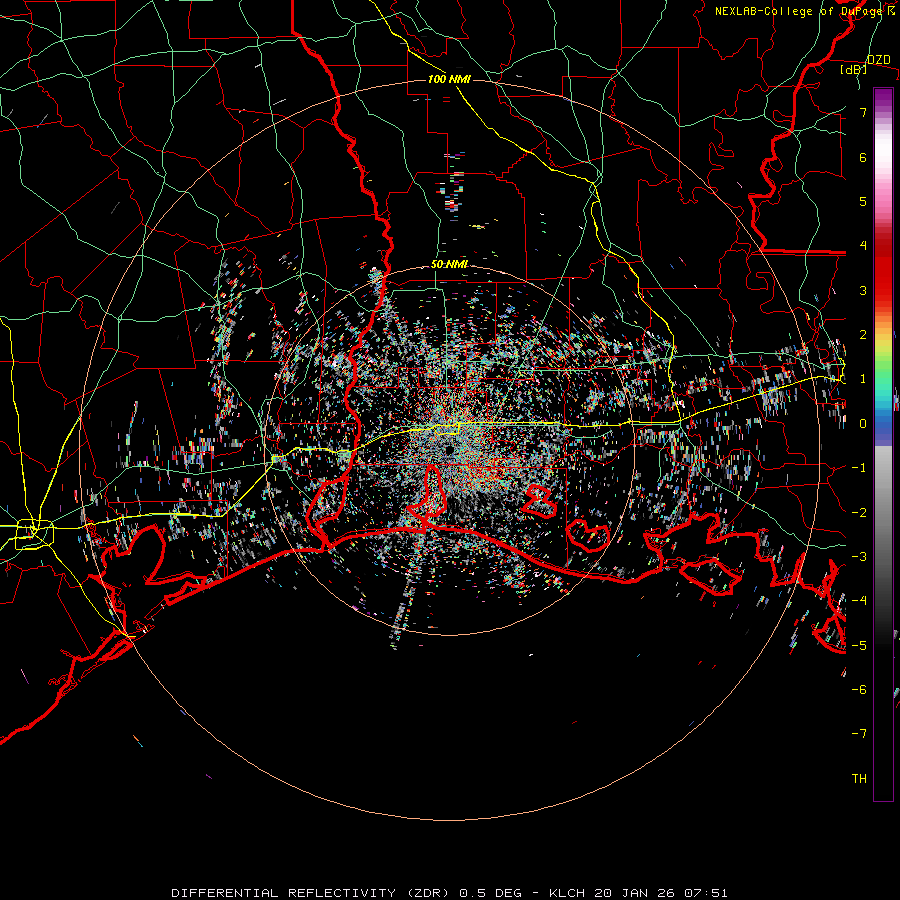Click the "6" tick label on the color scale

pos(863,157)
